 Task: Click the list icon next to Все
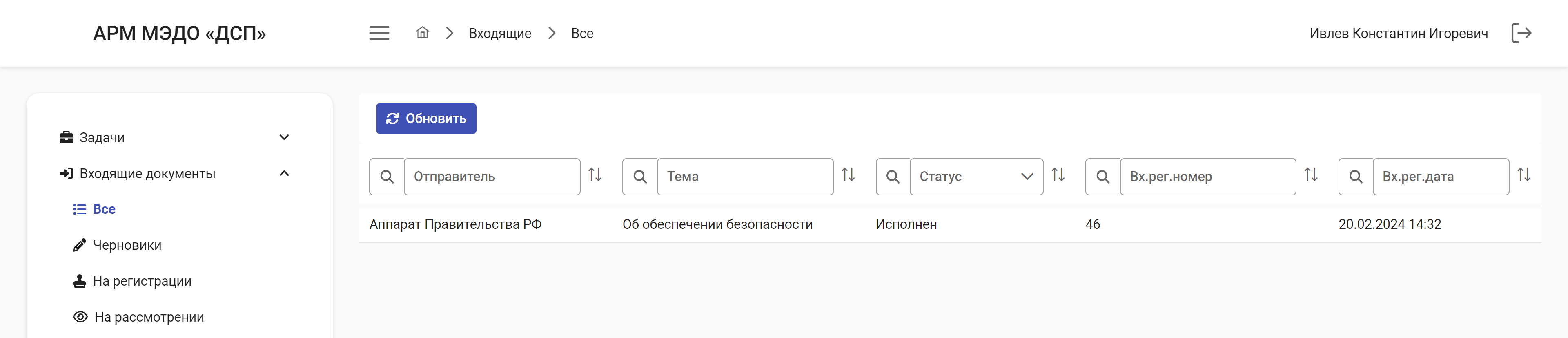click(x=80, y=210)
